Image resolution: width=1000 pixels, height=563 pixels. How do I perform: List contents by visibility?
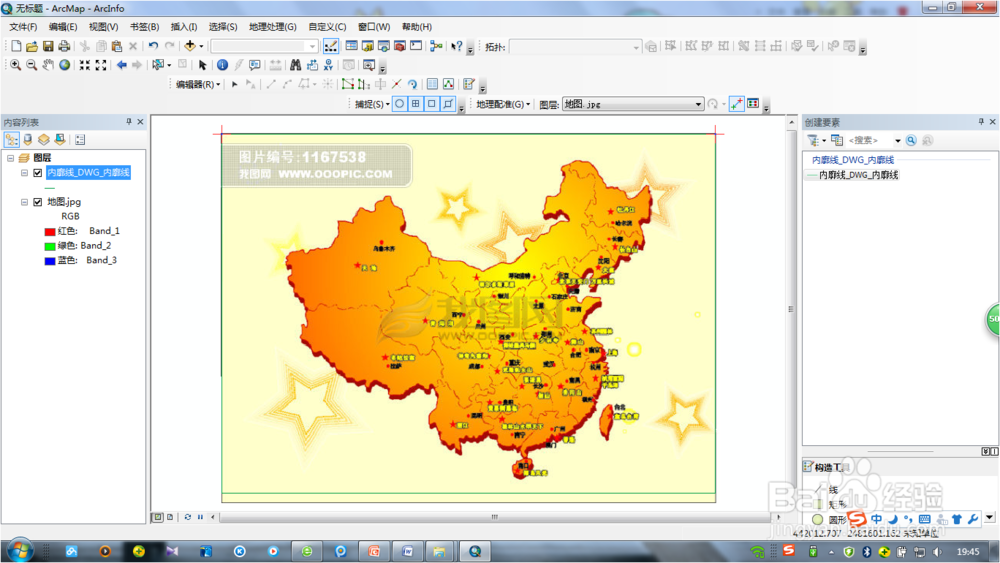pyautogui.click(x=43, y=140)
